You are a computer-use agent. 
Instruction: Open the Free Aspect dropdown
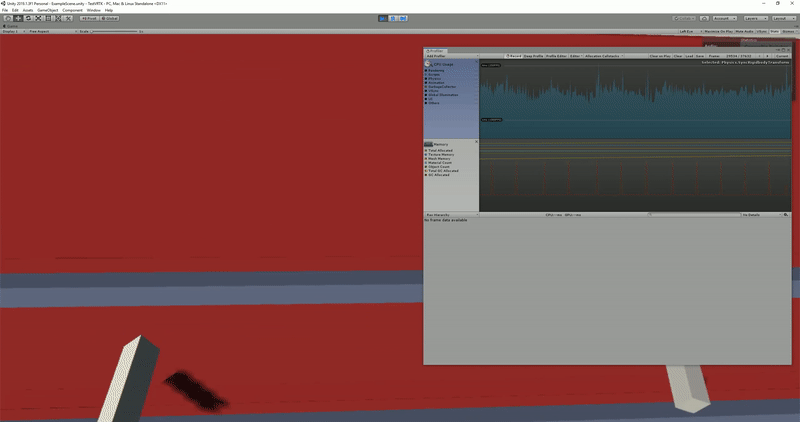point(53,32)
